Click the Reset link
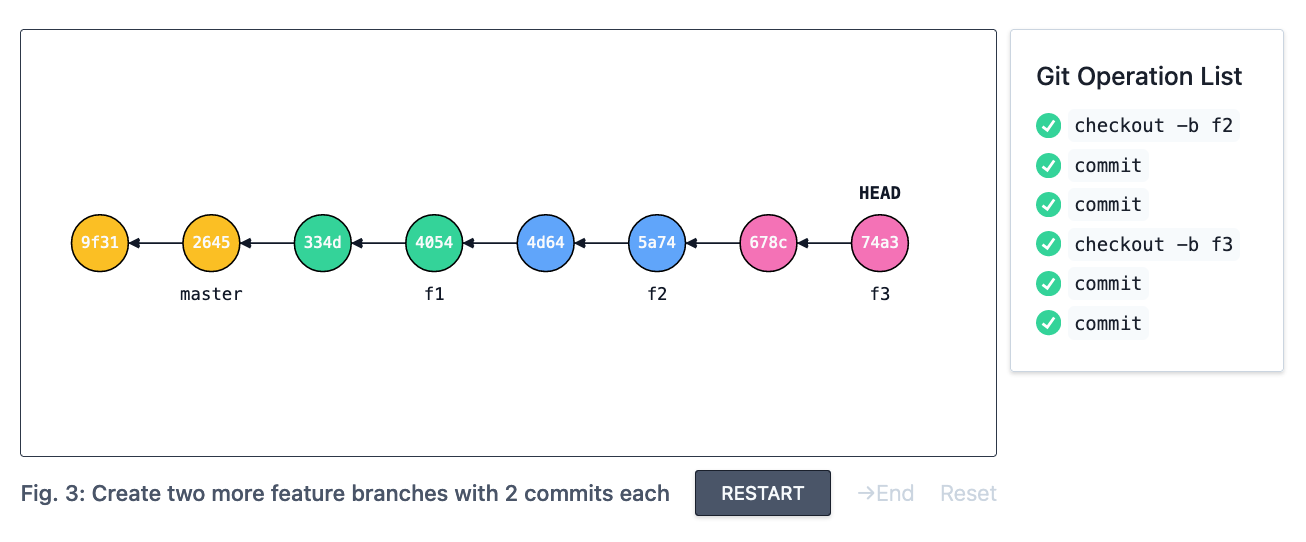 coord(968,493)
